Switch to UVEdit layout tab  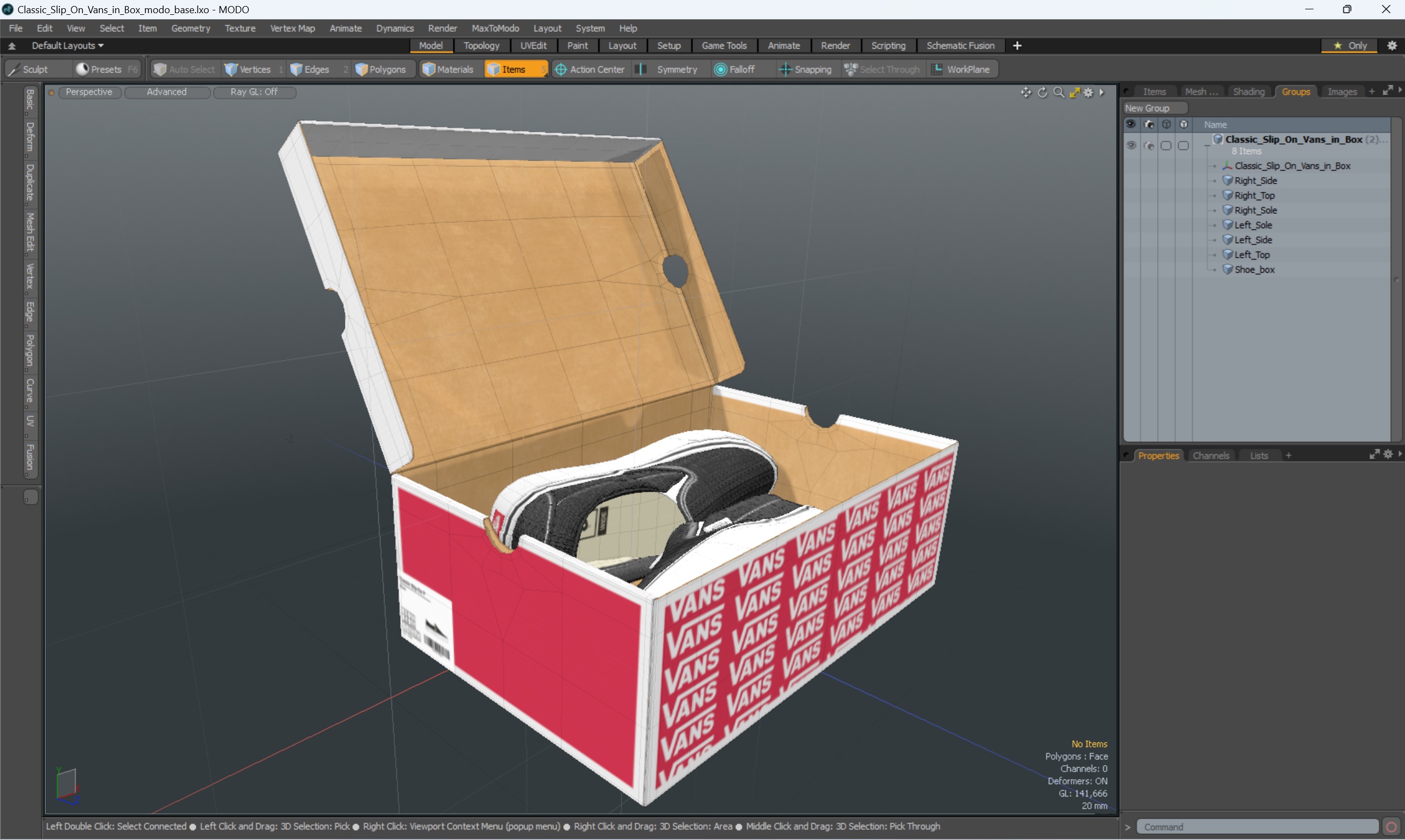pos(533,45)
